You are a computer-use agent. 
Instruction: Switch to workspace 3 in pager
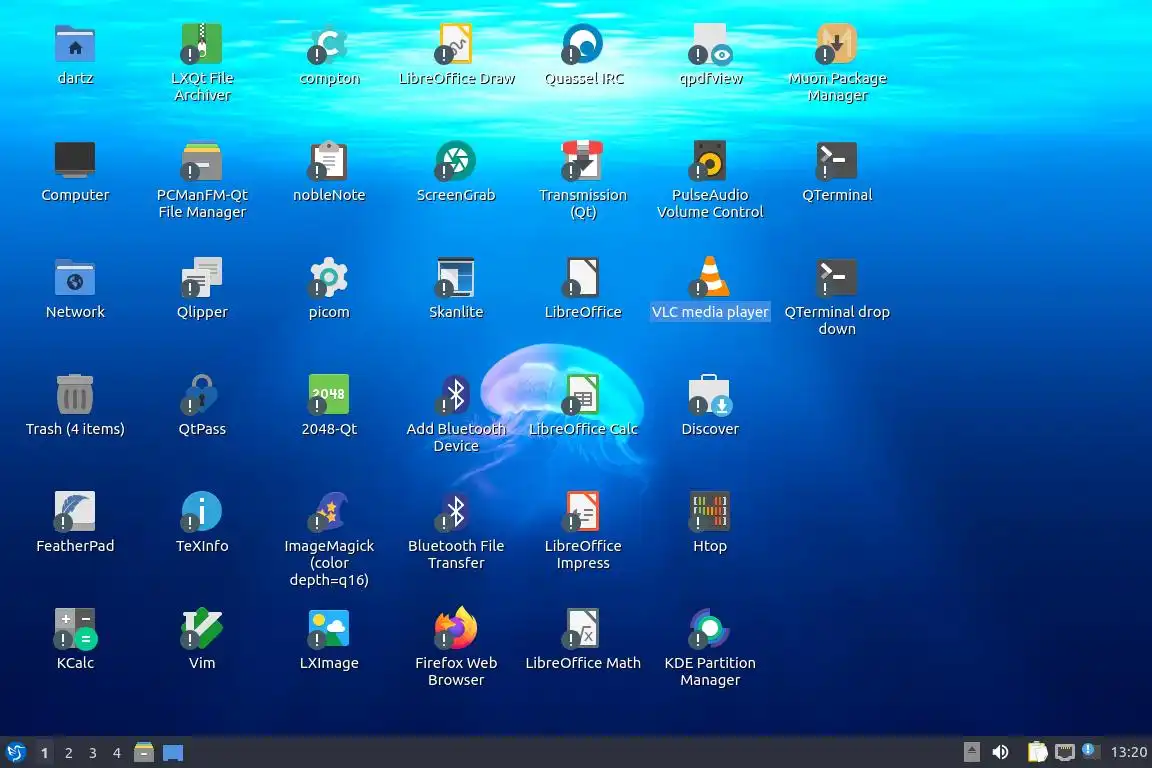(x=93, y=753)
